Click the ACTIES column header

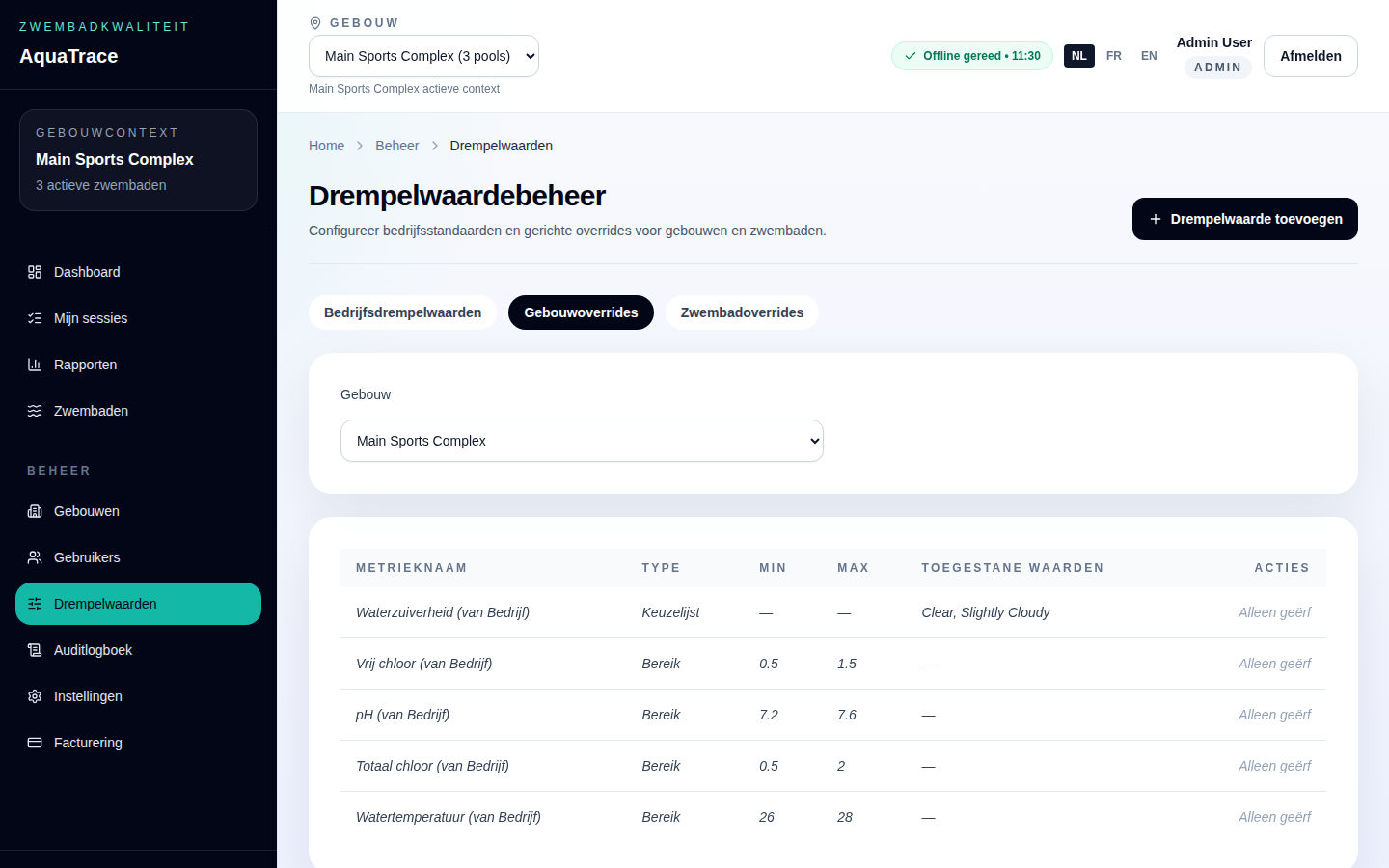pyautogui.click(x=1282, y=568)
